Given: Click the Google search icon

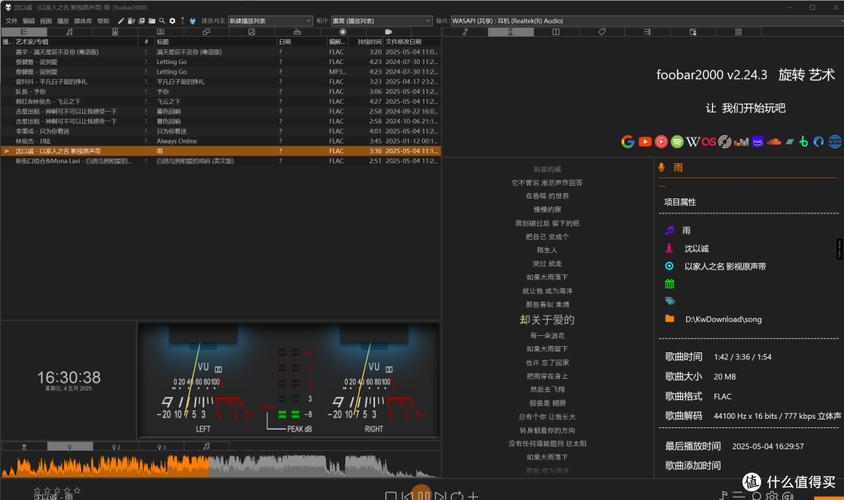Looking at the screenshot, I should [x=627, y=142].
